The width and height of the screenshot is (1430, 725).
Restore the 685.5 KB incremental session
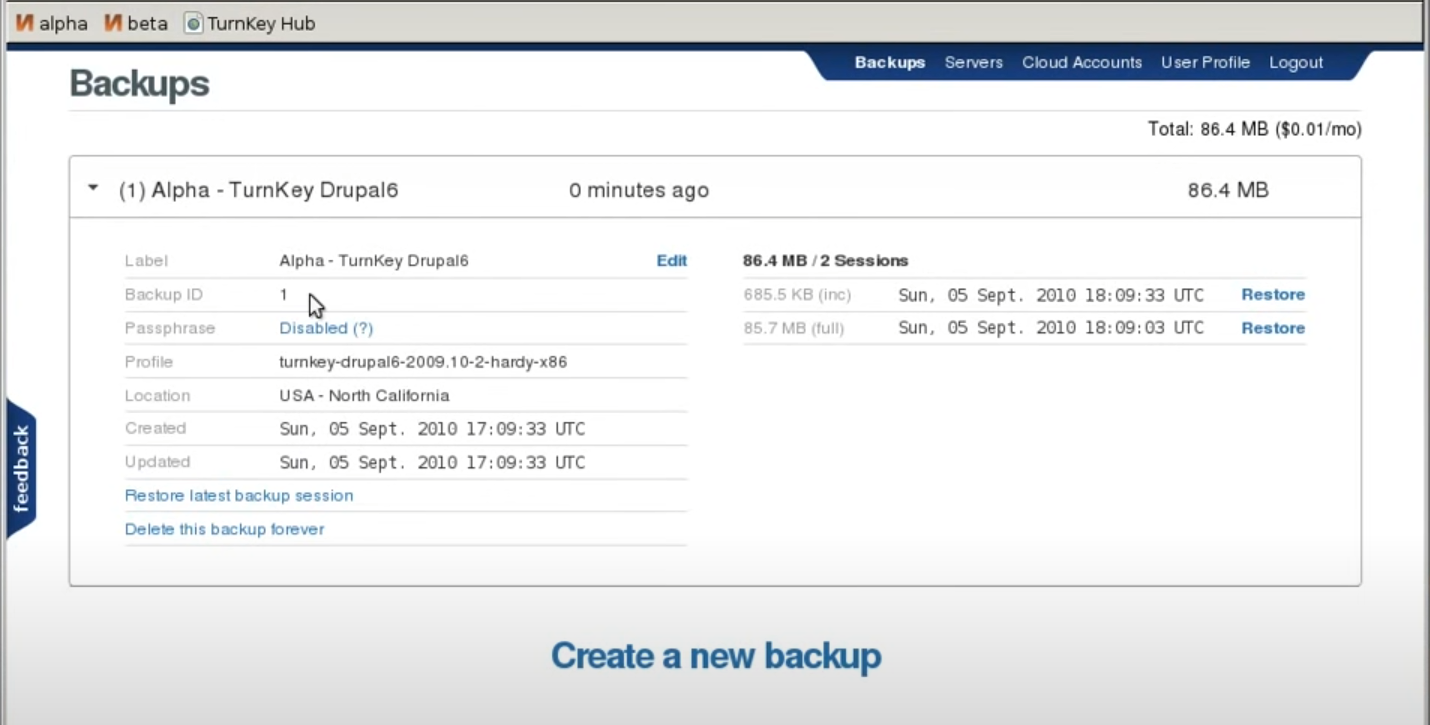(1272, 294)
